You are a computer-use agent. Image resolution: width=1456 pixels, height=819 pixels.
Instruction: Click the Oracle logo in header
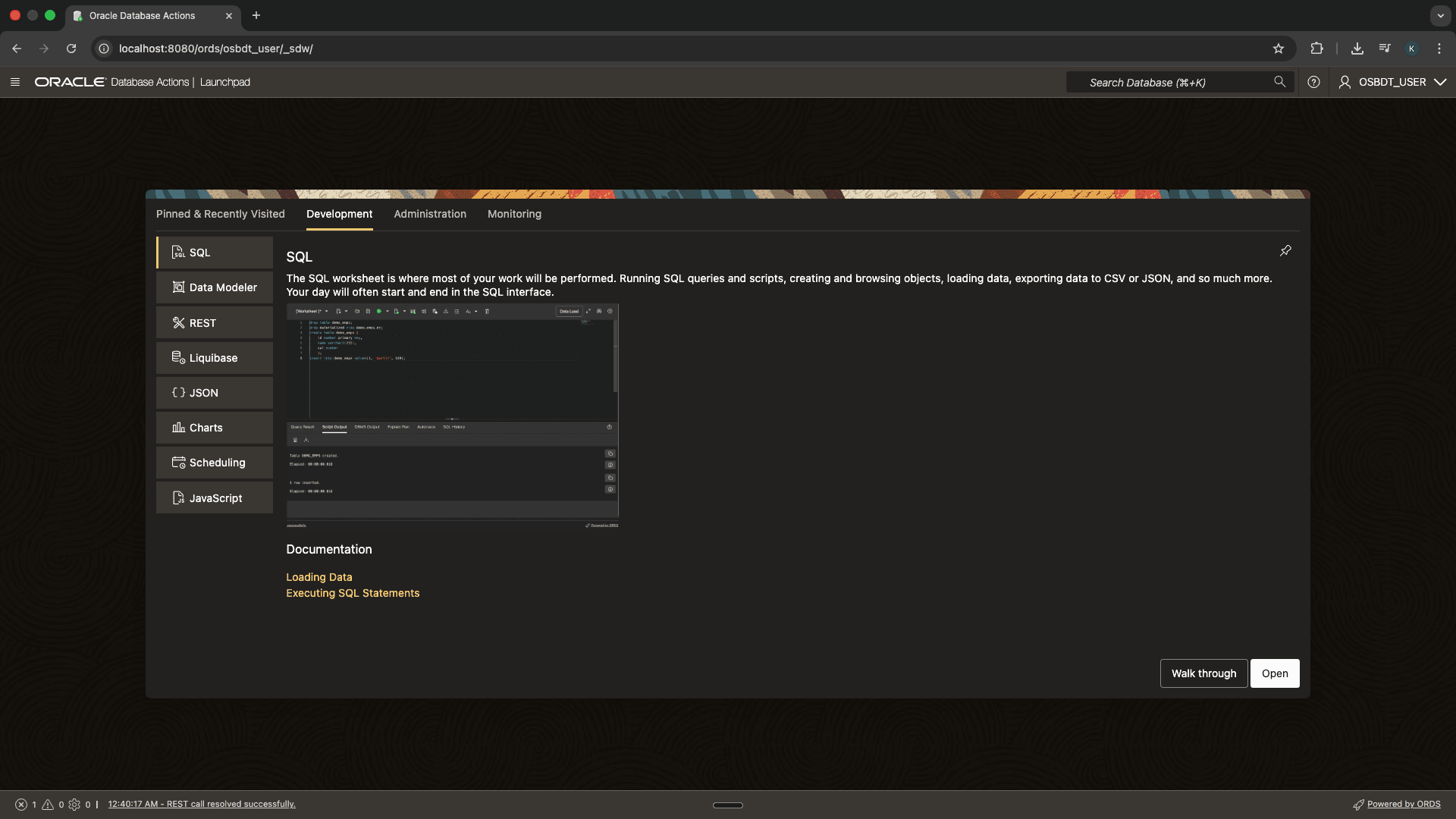point(70,82)
